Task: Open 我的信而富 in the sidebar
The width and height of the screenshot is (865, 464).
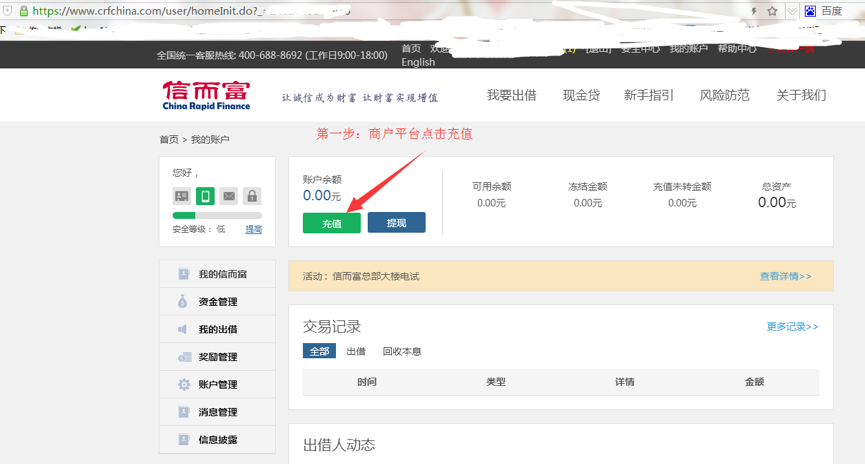Action: coord(217,274)
